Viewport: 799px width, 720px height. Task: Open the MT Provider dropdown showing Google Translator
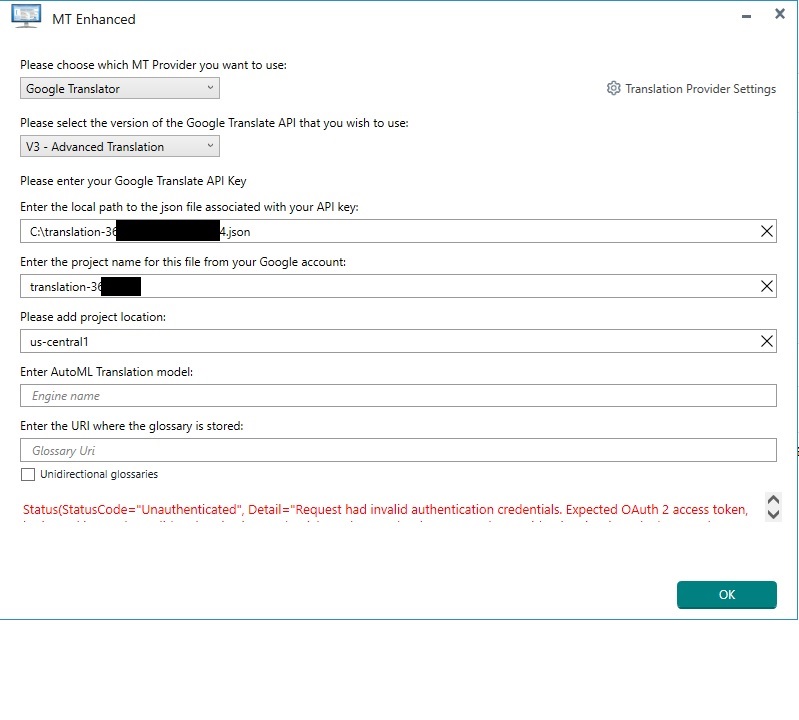click(x=120, y=88)
